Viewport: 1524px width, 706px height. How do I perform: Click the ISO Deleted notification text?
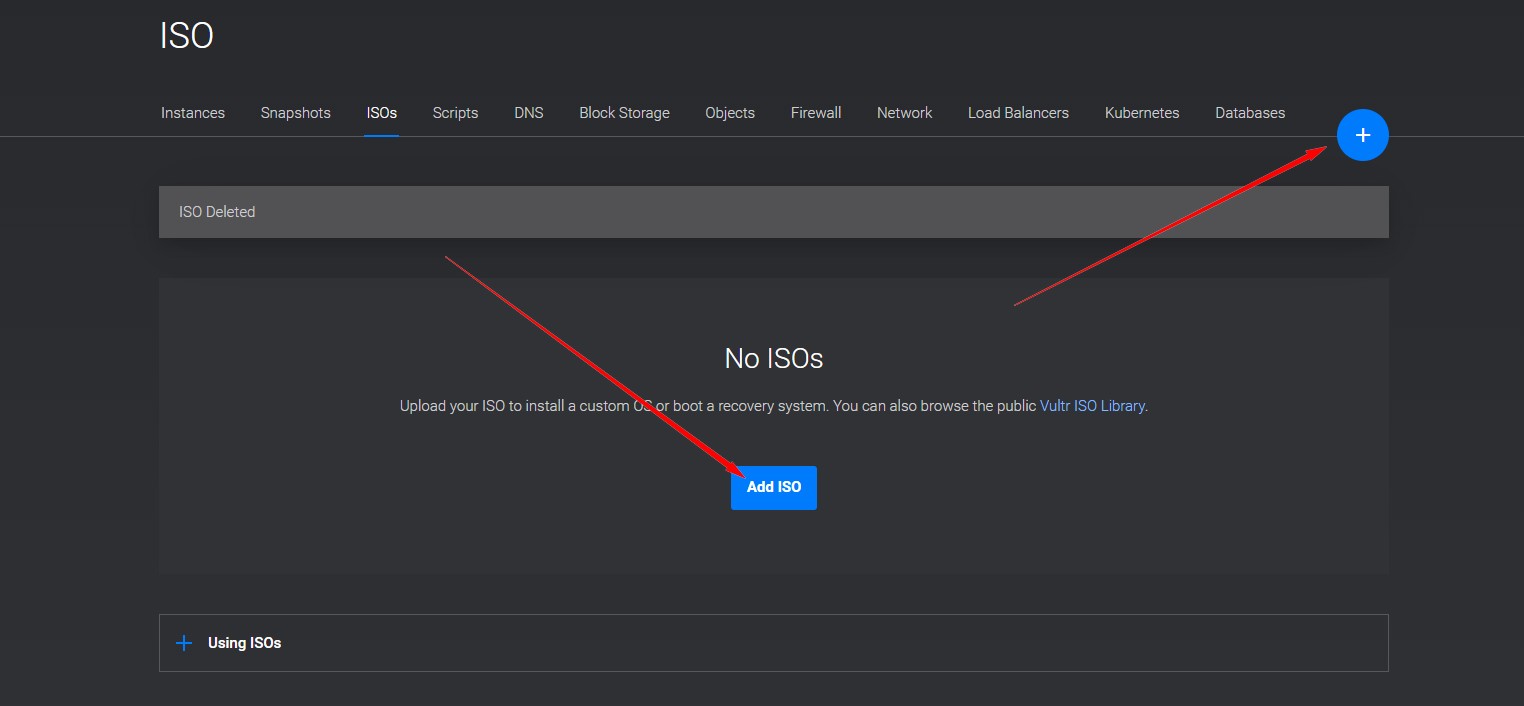[217, 212]
